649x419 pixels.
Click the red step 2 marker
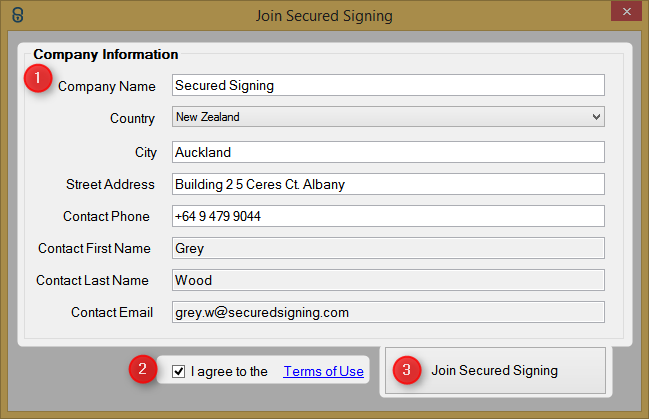click(x=142, y=368)
